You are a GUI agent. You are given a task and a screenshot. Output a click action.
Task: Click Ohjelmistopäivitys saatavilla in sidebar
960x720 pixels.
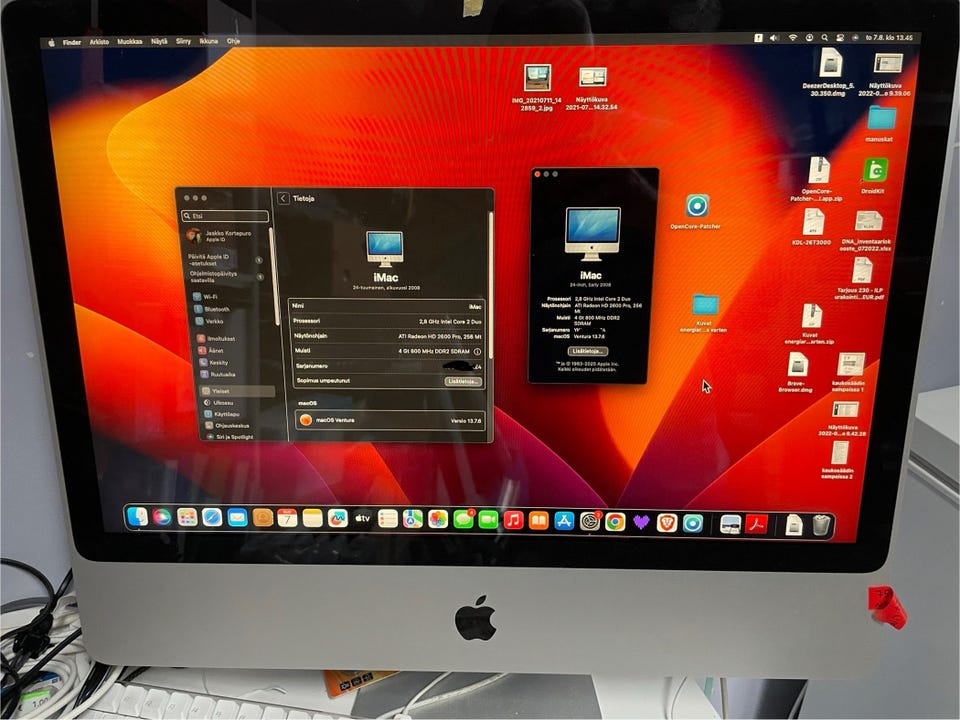tap(227, 277)
